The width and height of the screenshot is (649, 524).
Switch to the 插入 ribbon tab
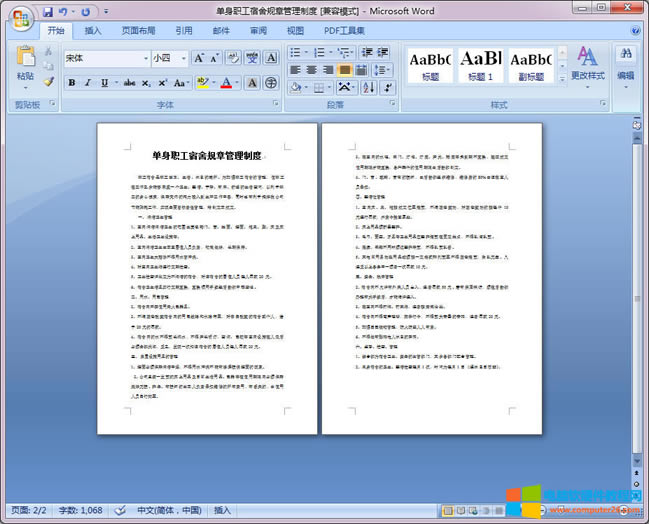[93, 31]
